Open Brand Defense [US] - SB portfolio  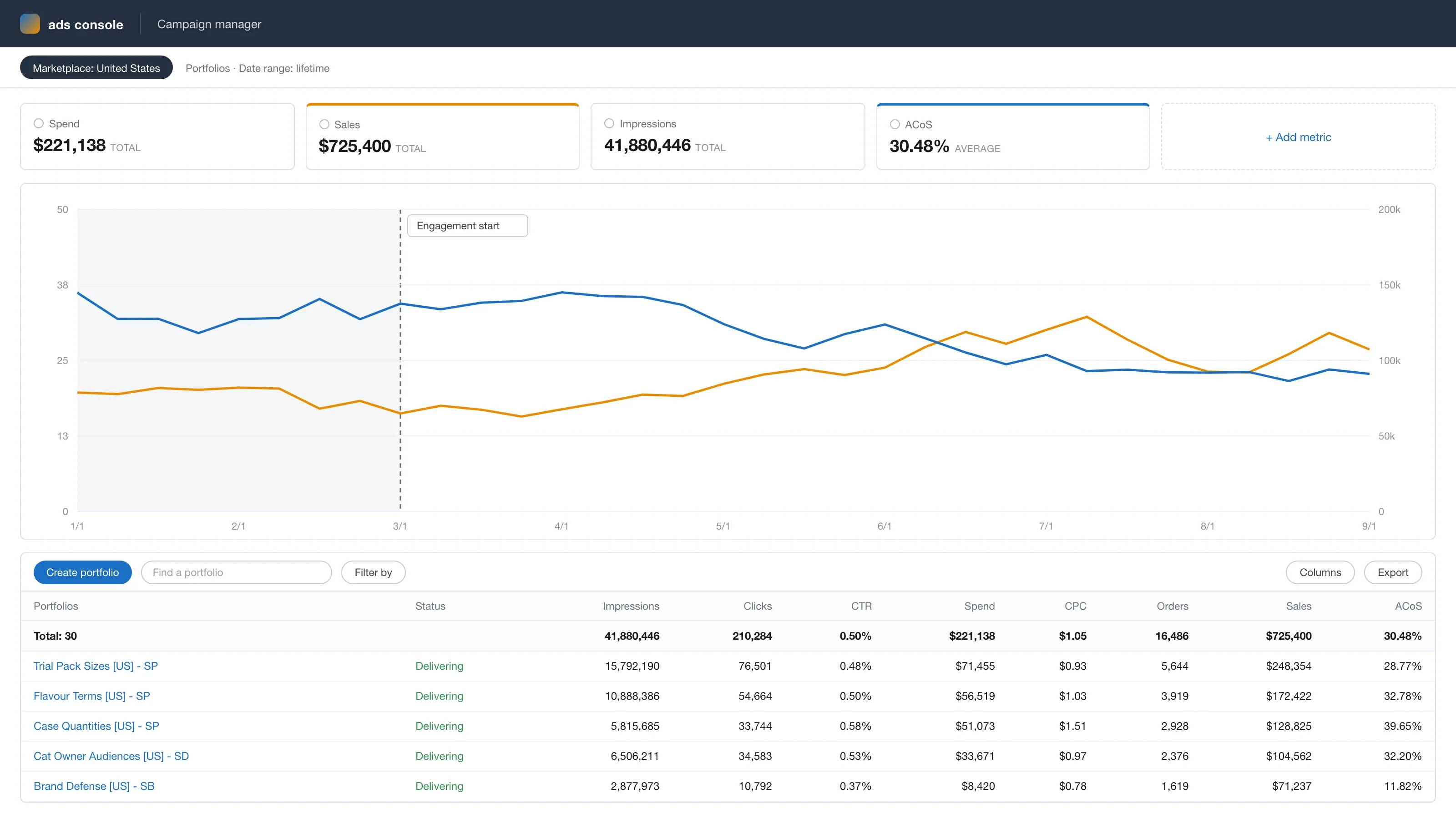(x=94, y=786)
